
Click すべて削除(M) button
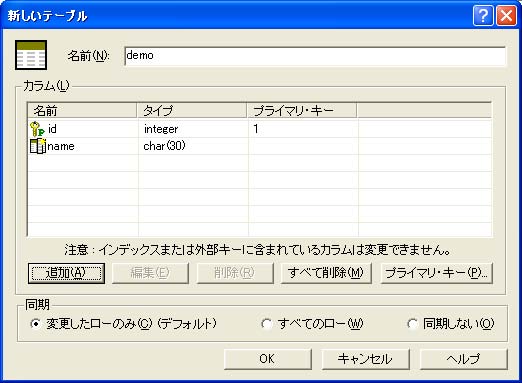[x=326, y=273]
